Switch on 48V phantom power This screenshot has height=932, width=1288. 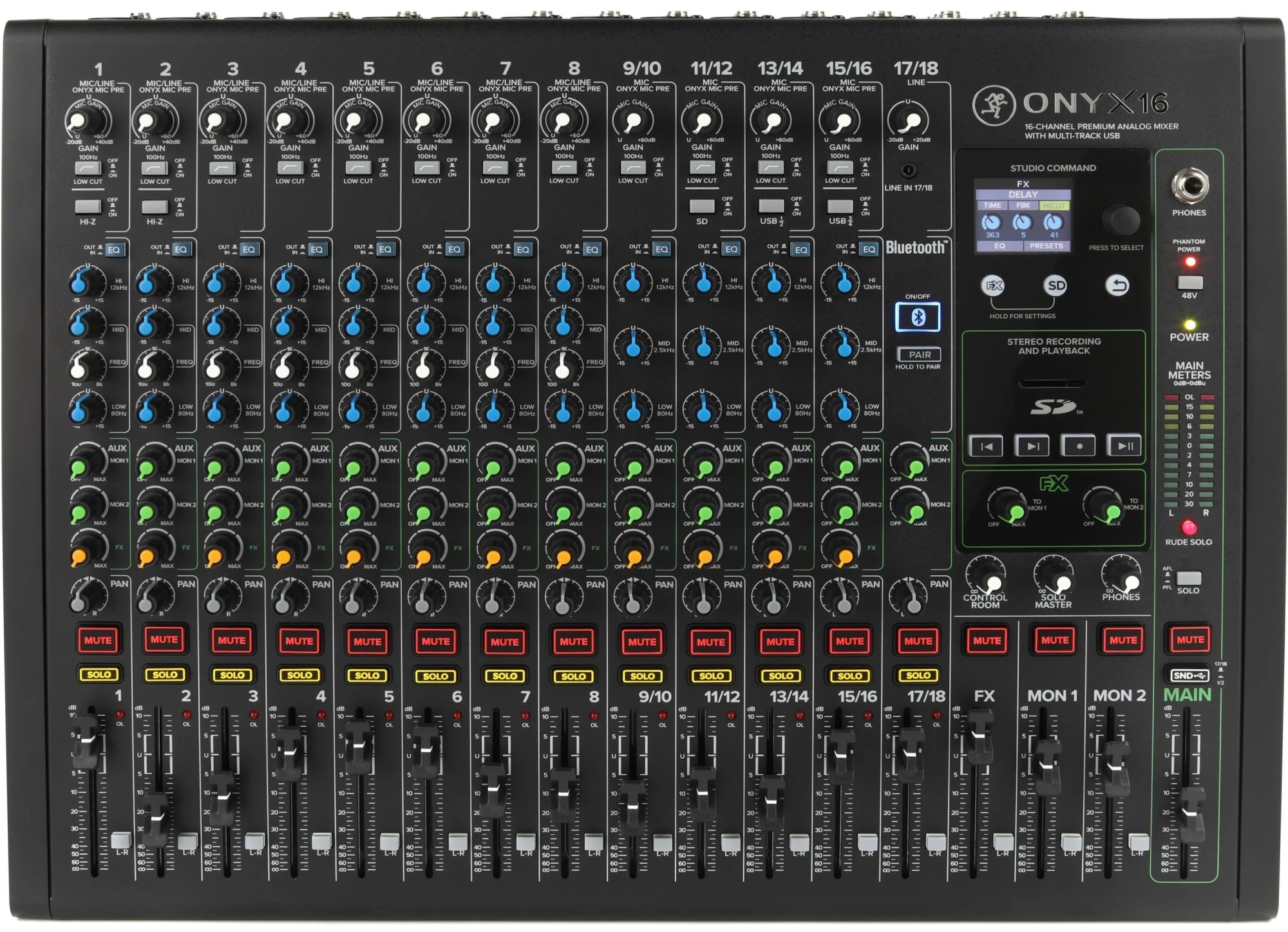click(x=1189, y=283)
